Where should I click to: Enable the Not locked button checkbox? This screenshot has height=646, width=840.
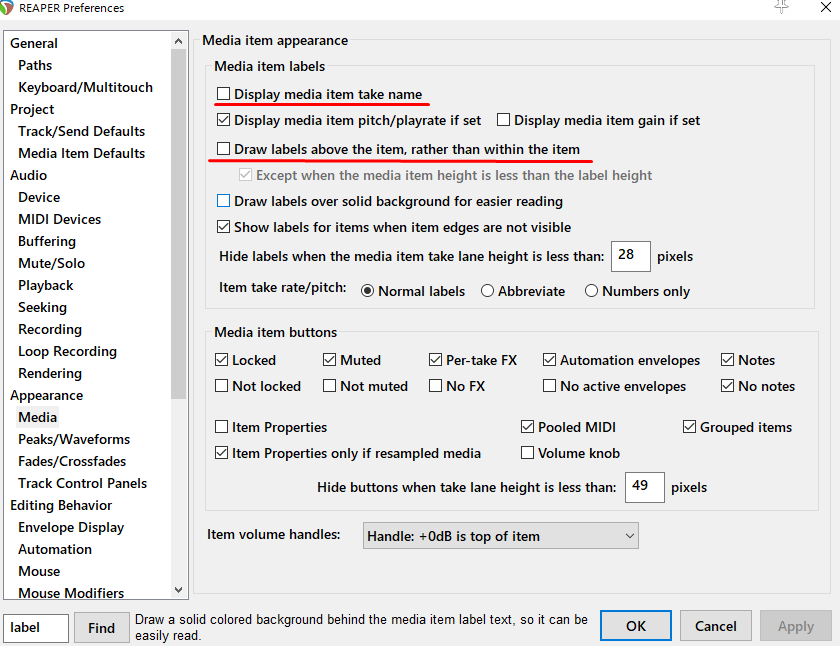pyautogui.click(x=221, y=386)
